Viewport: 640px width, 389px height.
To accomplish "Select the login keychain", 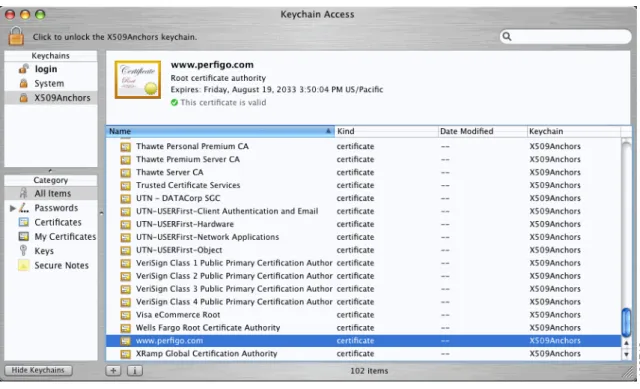I will (x=51, y=69).
